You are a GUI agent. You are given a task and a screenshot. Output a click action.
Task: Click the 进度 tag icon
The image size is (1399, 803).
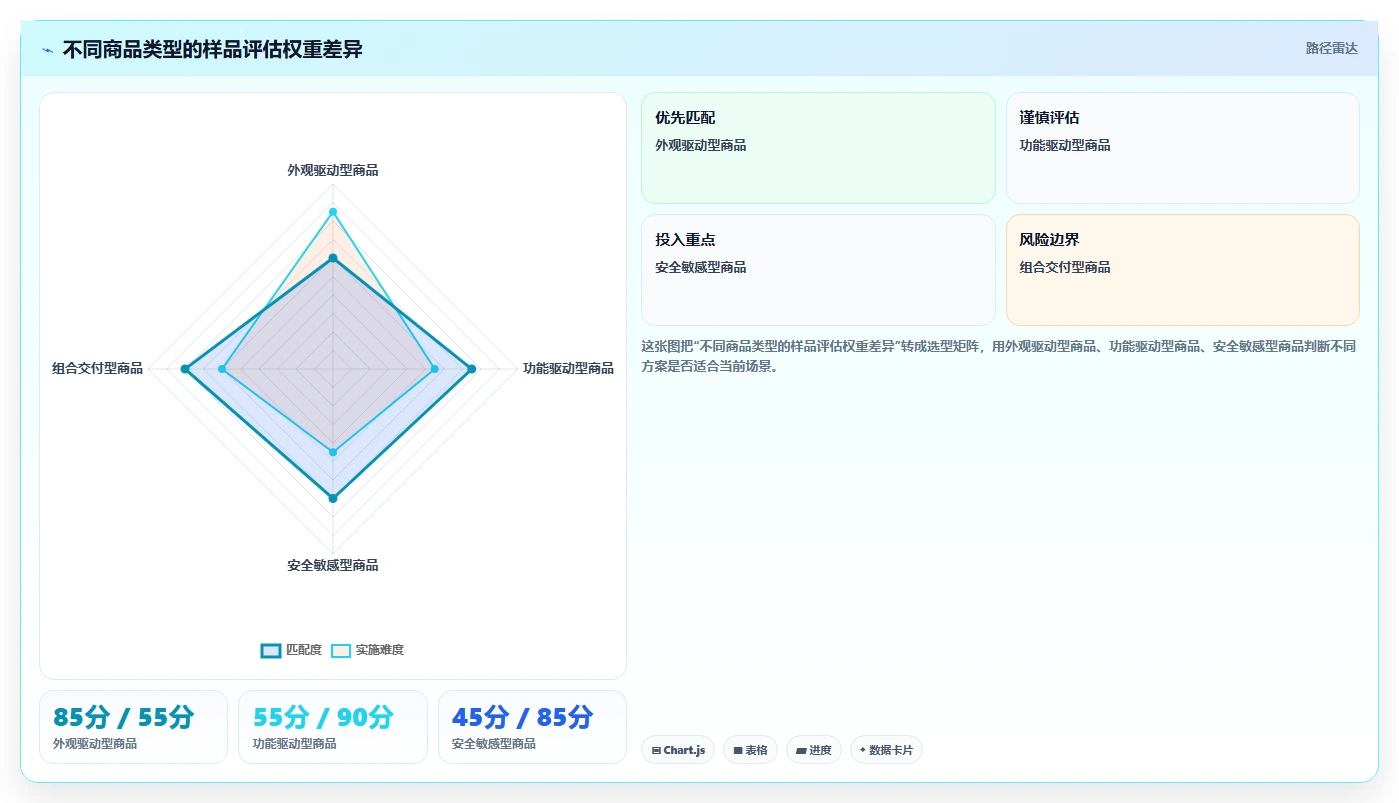tap(801, 750)
